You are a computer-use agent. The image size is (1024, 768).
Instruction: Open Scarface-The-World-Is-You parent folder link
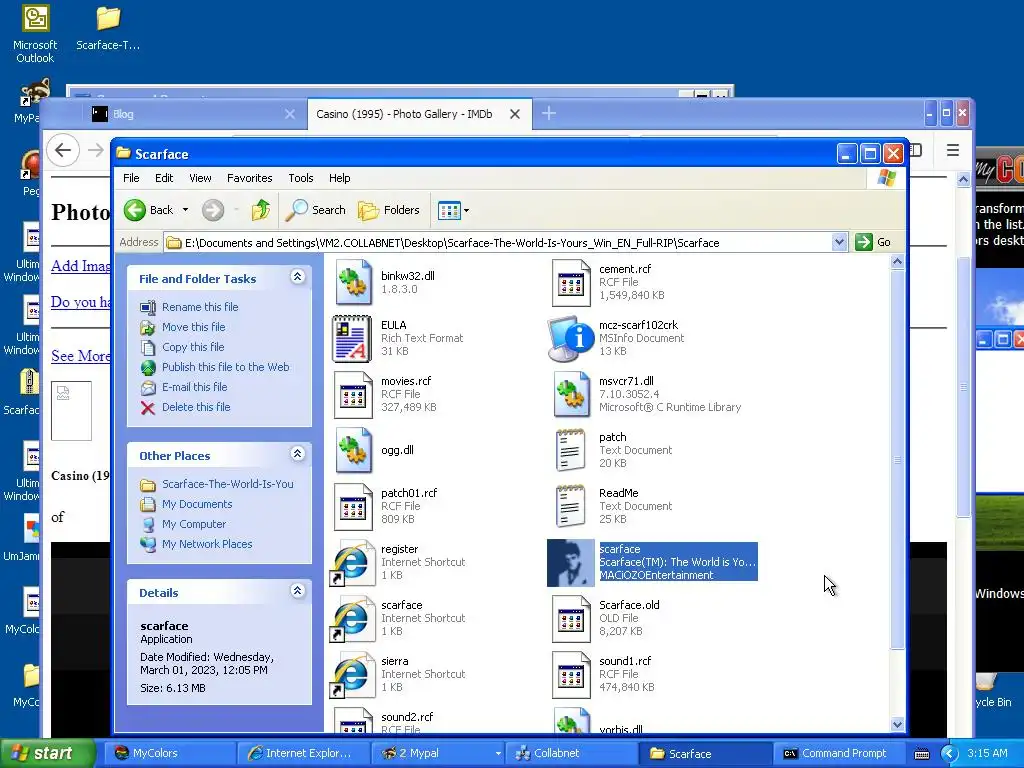tap(228, 485)
